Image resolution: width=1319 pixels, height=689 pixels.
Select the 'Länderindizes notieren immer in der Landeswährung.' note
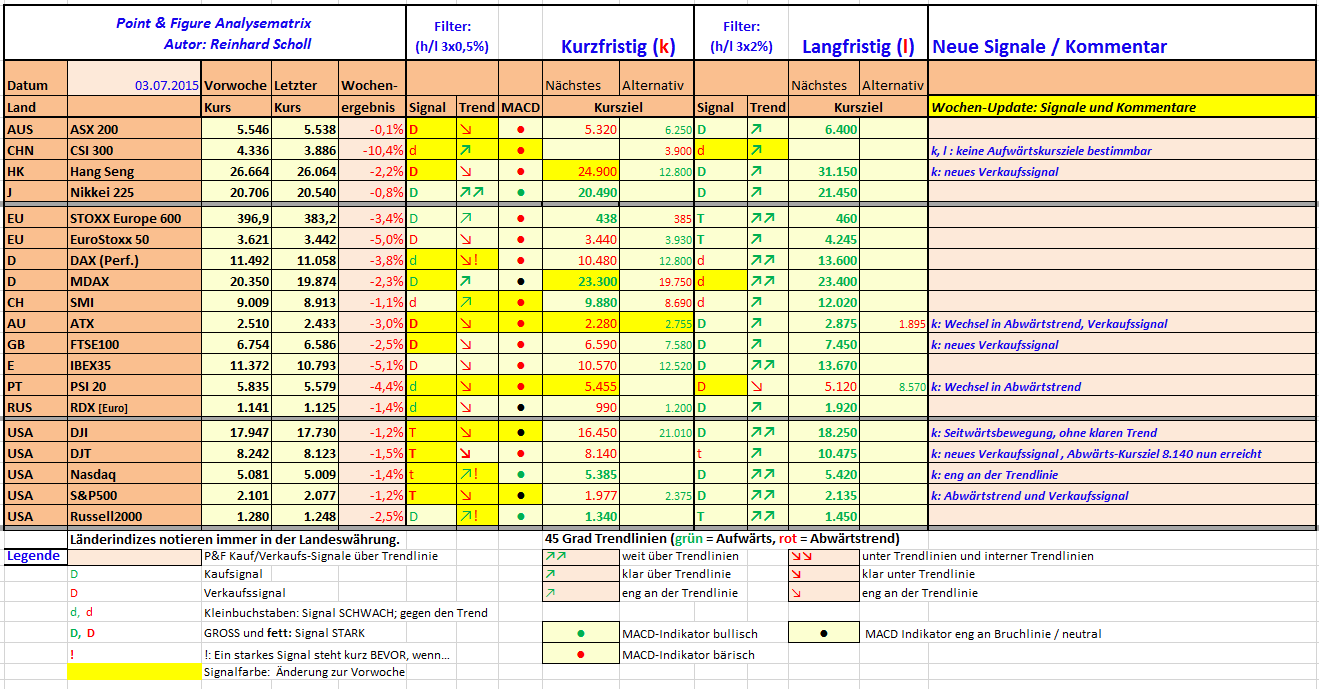pos(236,539)
